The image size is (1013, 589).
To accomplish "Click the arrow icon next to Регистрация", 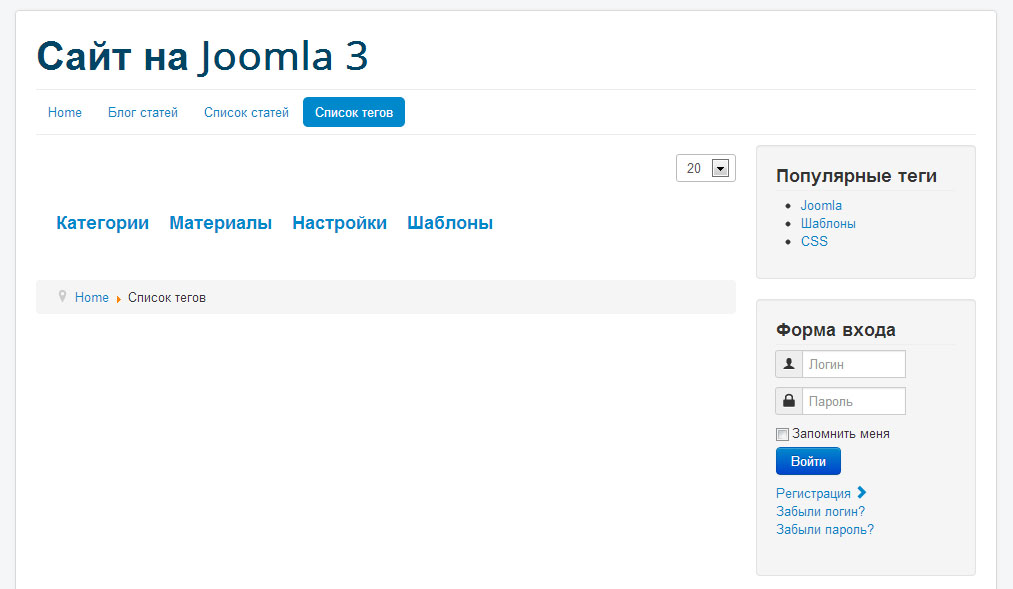I will pyautogui.click(x=862, y=492).
